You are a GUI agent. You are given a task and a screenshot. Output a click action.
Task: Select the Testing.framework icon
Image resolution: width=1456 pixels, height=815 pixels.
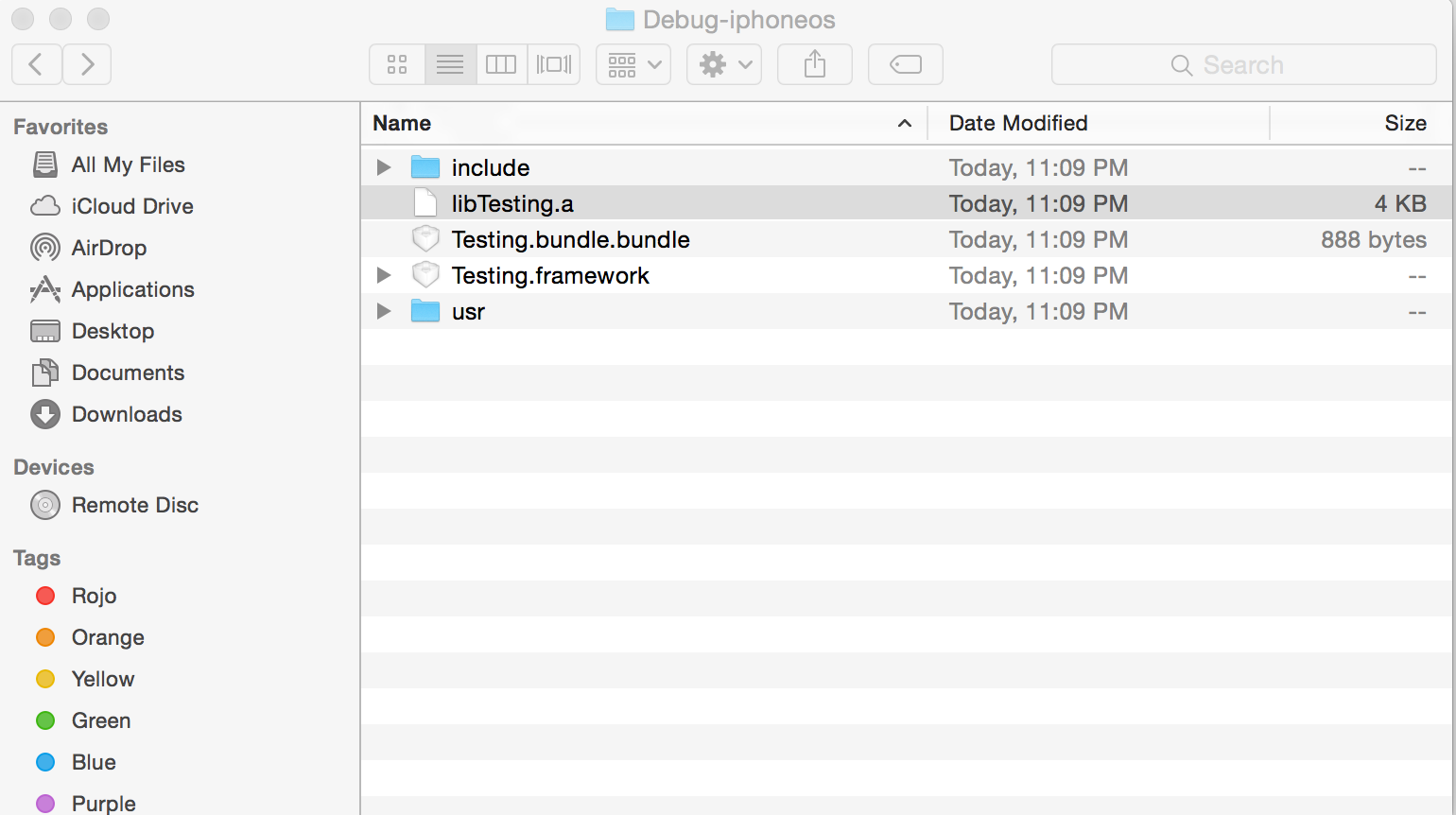coord(425,275)
